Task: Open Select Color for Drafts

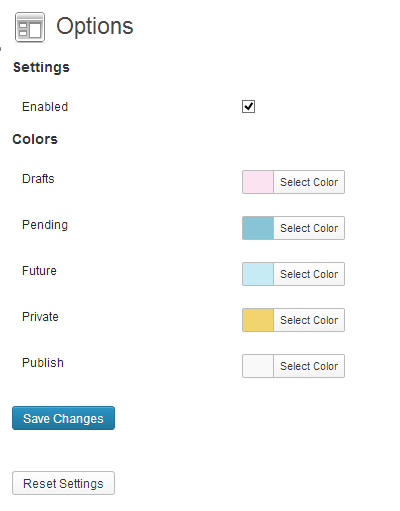Action: pyautogui.click(x=309, y=182)
